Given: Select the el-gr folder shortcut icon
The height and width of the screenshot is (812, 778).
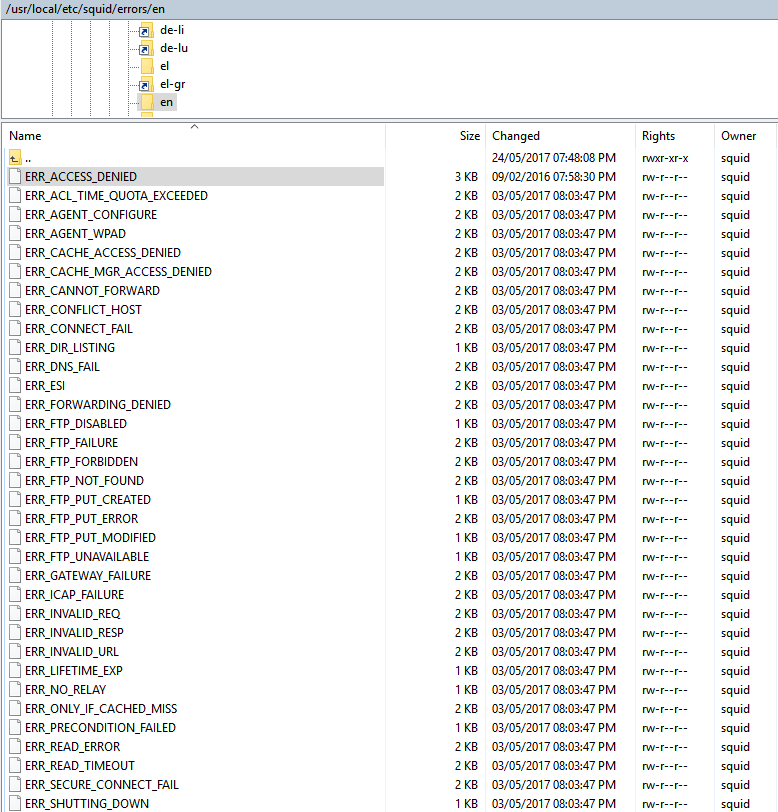Looking at the screenshot, I should pyautogui.click(x=146, y=84).
